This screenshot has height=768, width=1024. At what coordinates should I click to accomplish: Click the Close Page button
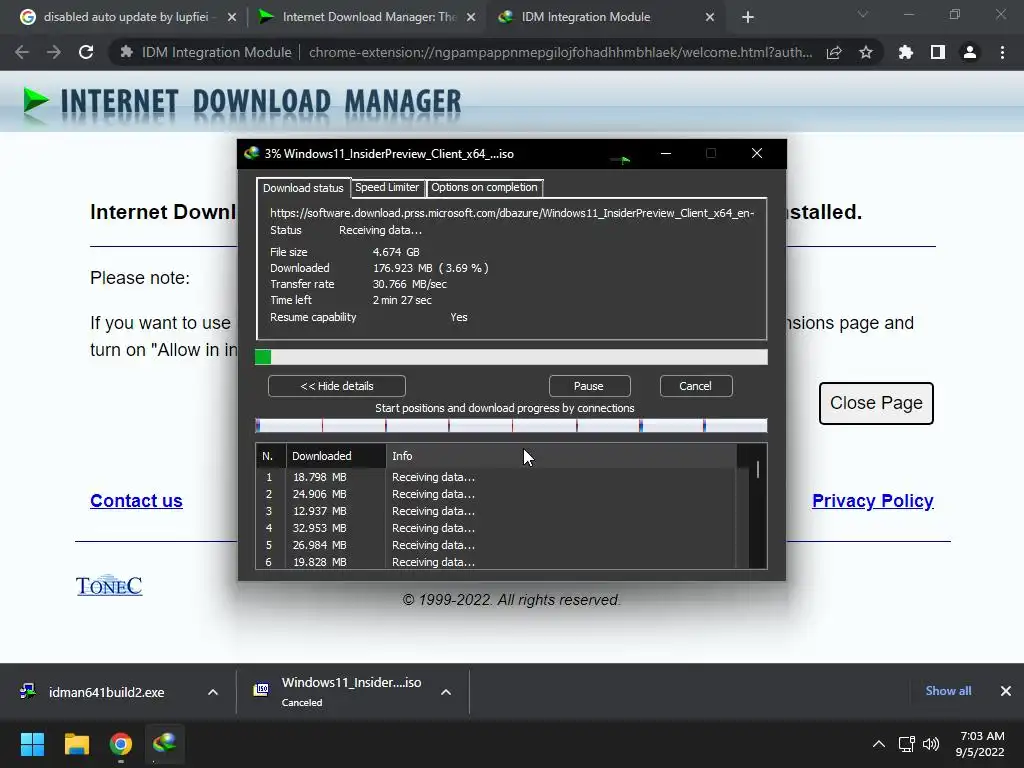(x=876, y=403)
